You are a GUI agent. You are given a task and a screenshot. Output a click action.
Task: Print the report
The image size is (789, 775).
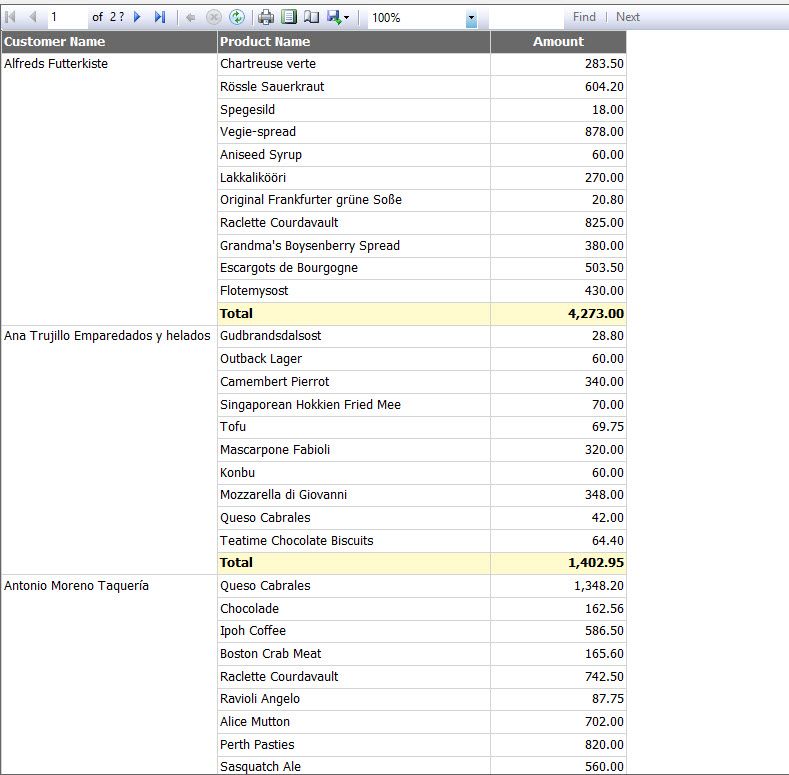pos(266,18)
